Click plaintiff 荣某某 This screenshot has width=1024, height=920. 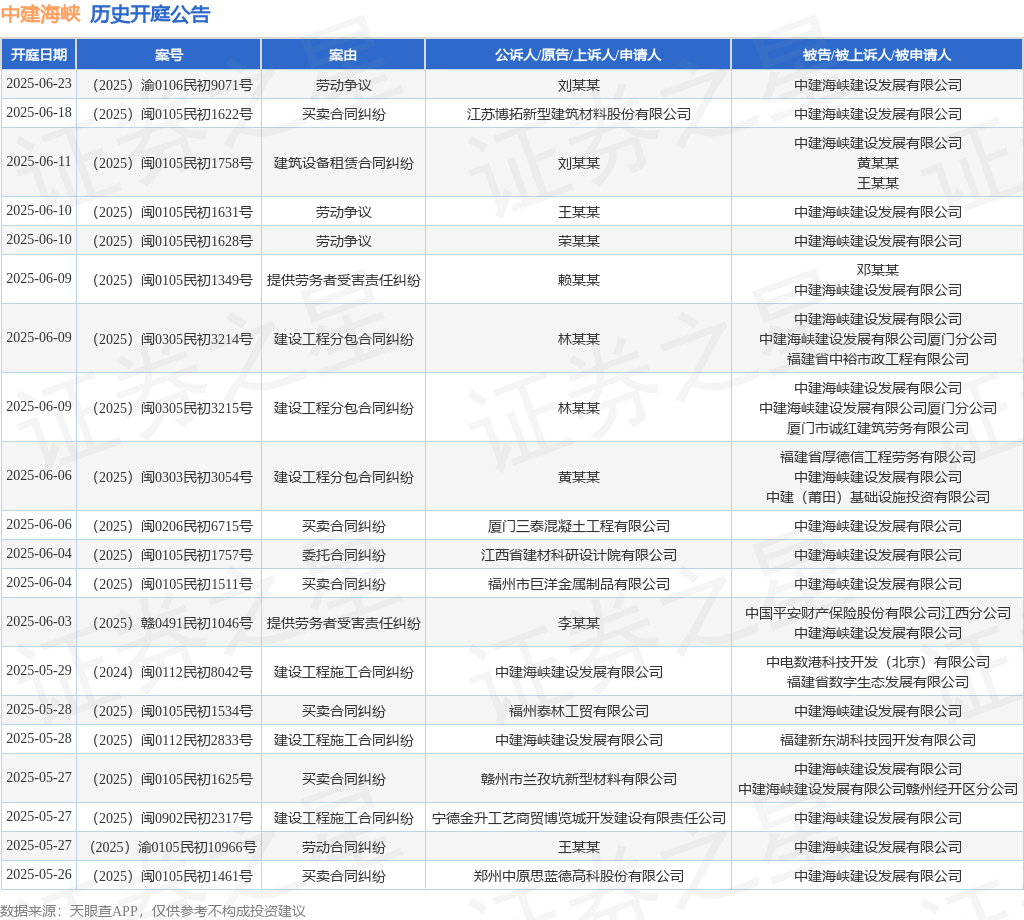(x=579, y=241)
